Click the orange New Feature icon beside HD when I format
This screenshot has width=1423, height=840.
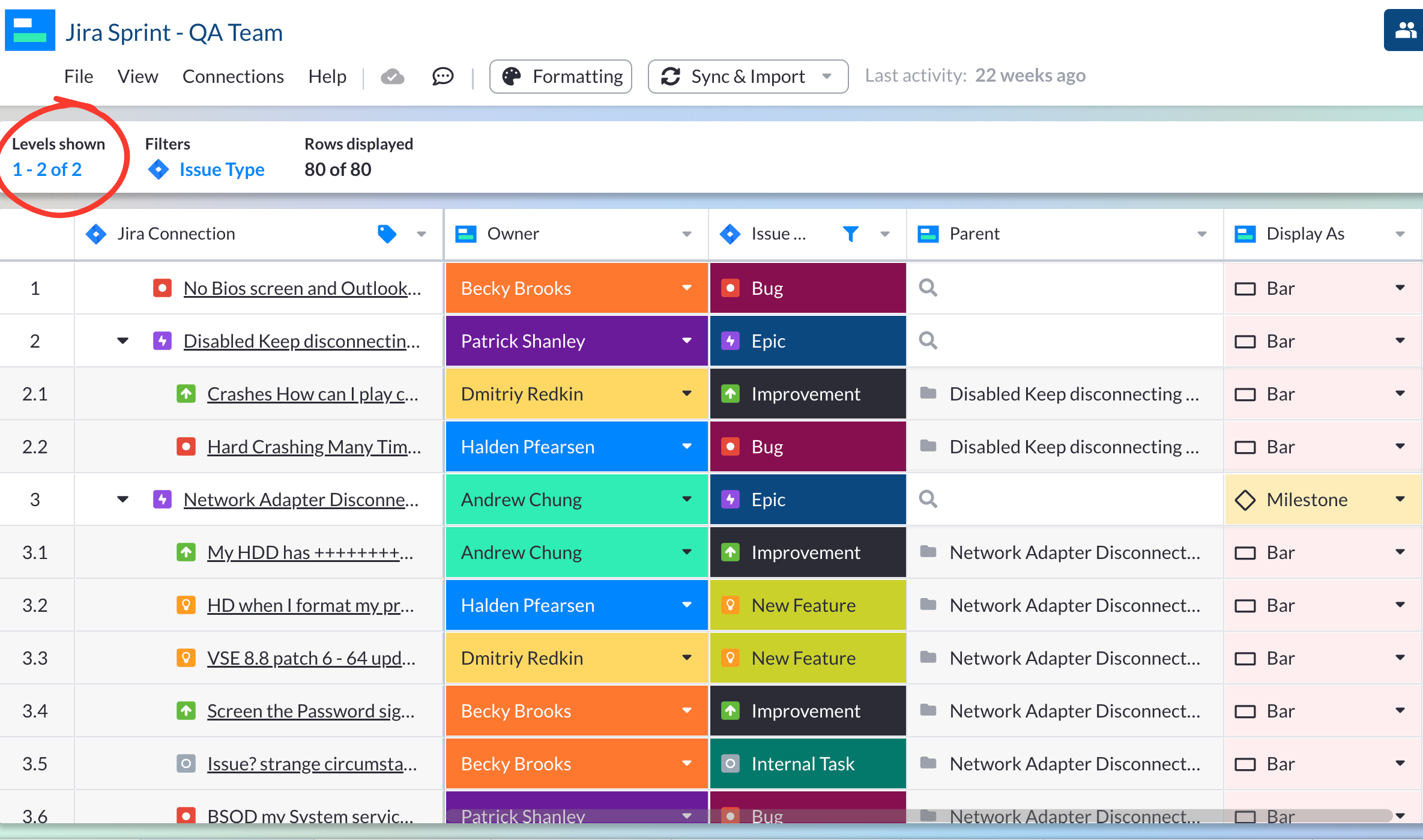tap(186, 605)
